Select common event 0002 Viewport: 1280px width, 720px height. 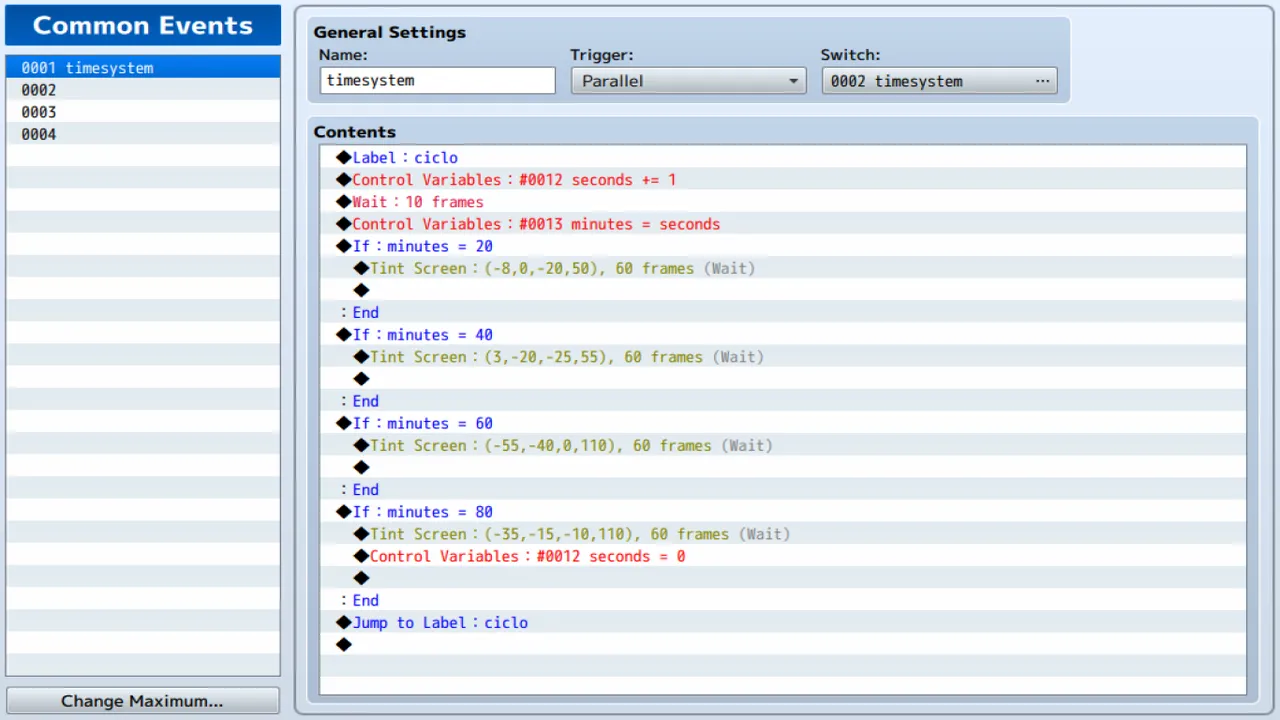[143, 90]
